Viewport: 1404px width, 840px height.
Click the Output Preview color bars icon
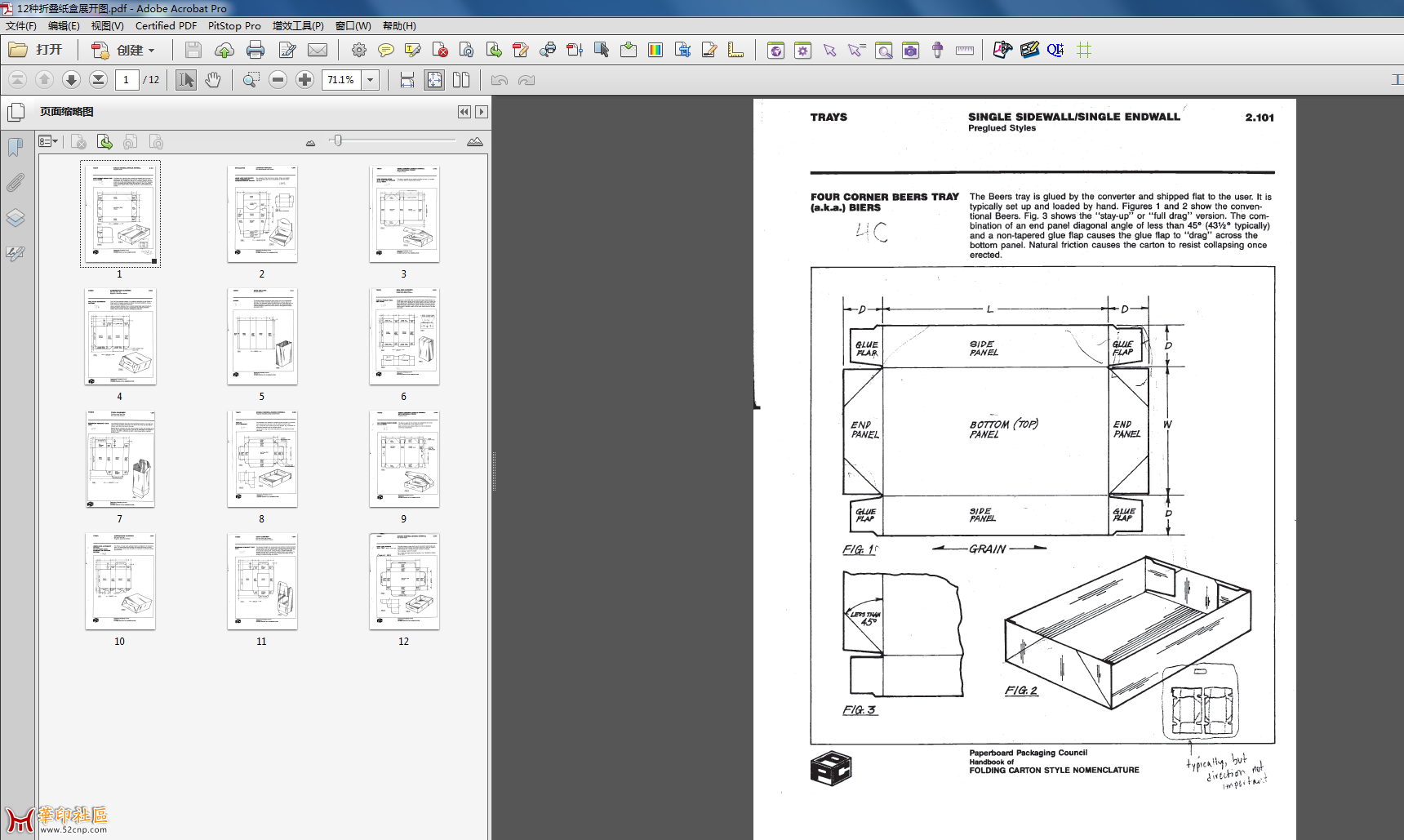655,50
